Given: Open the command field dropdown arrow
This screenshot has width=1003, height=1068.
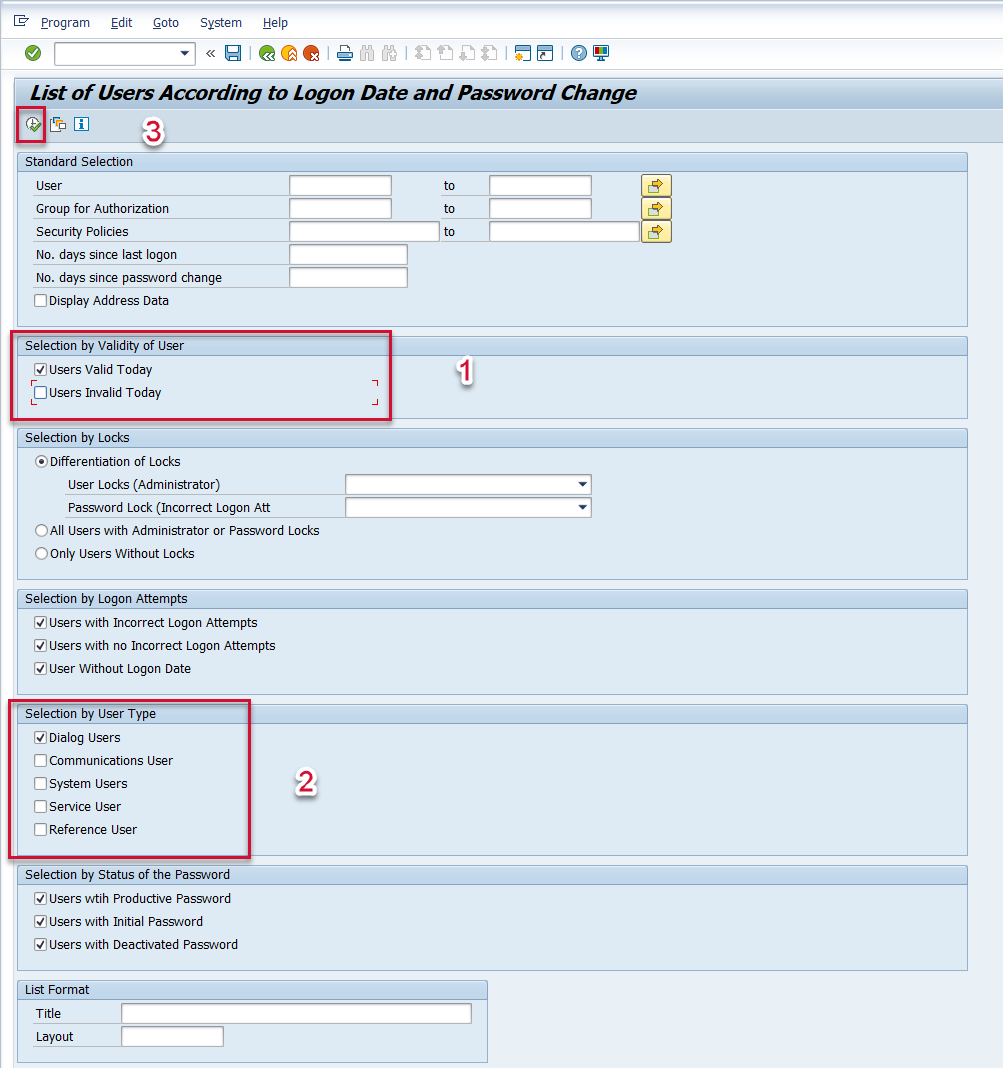Looking at the screenshot, I should pyautogui.click(x=184, y=53).
